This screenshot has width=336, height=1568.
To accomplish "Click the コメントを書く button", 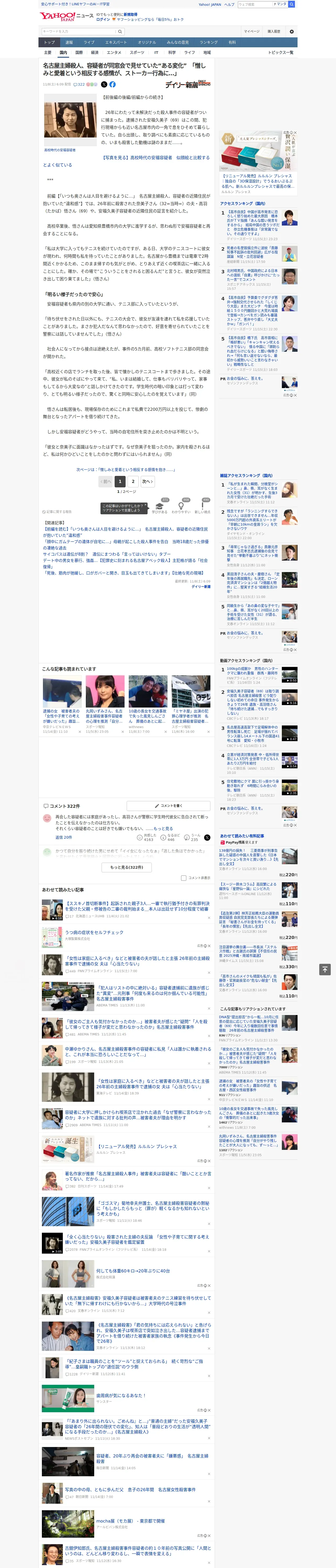I will pos(168,805).
